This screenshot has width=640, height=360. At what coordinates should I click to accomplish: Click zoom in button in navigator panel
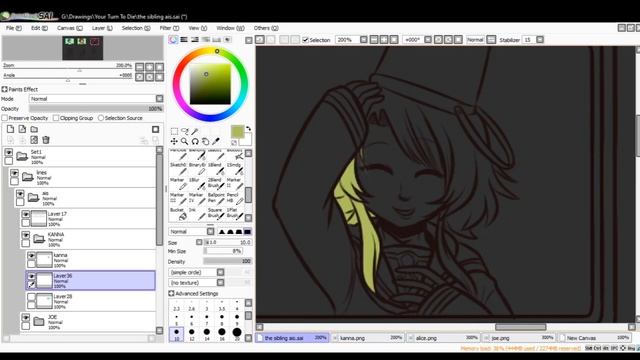[149, 67]
